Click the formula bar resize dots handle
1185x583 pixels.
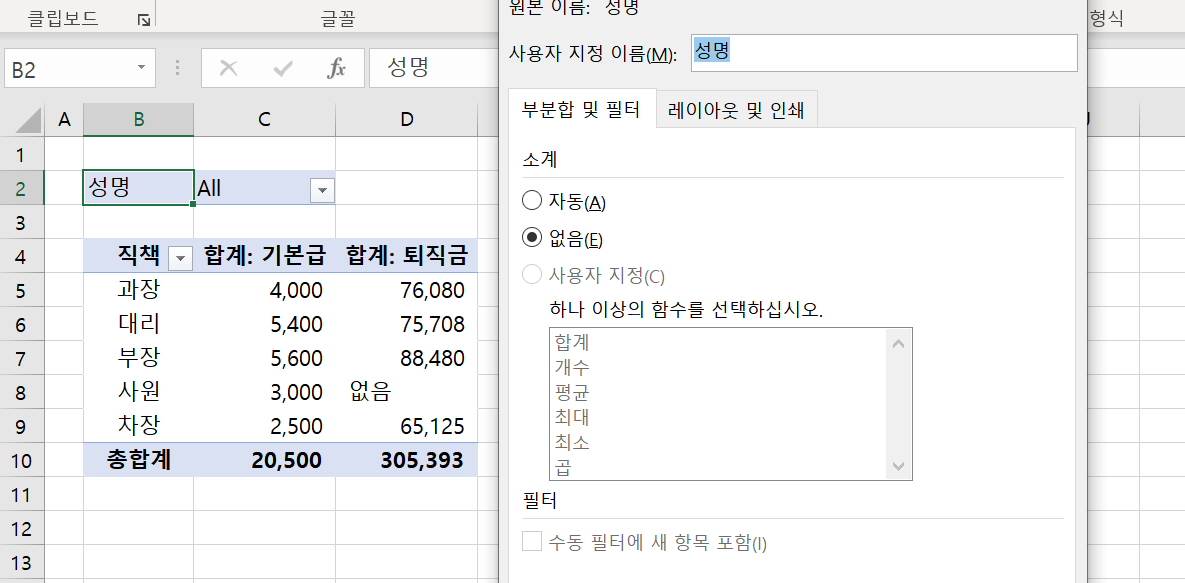[178, 68]
